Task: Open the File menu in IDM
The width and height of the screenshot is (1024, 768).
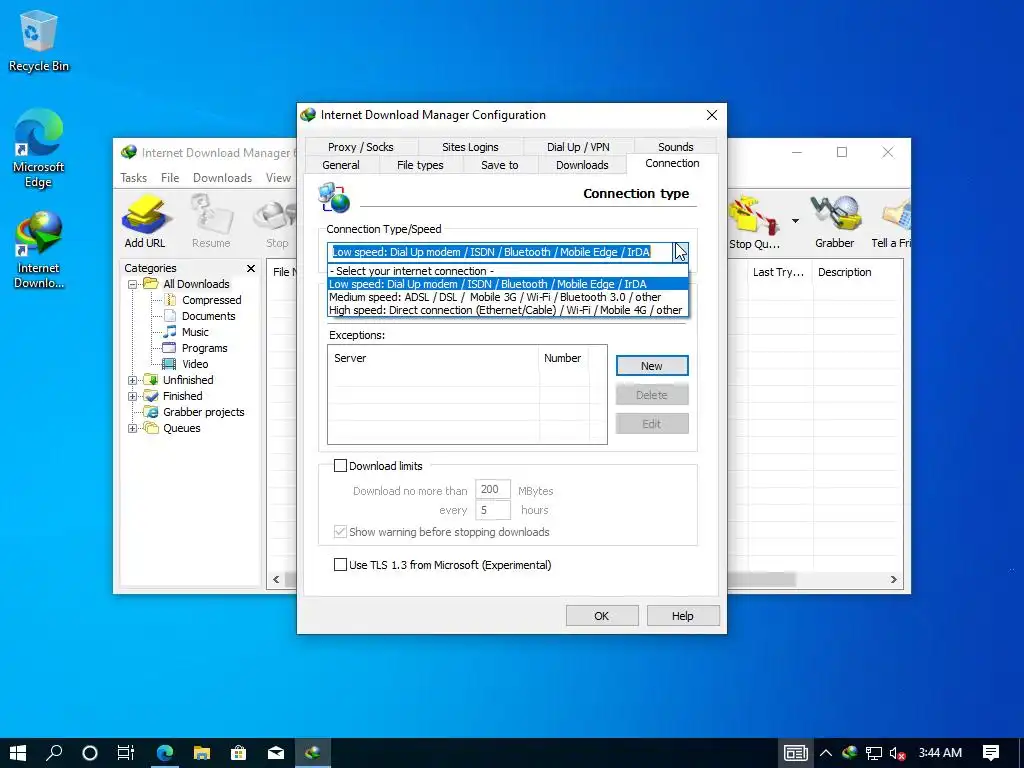Action: [170, 178]
